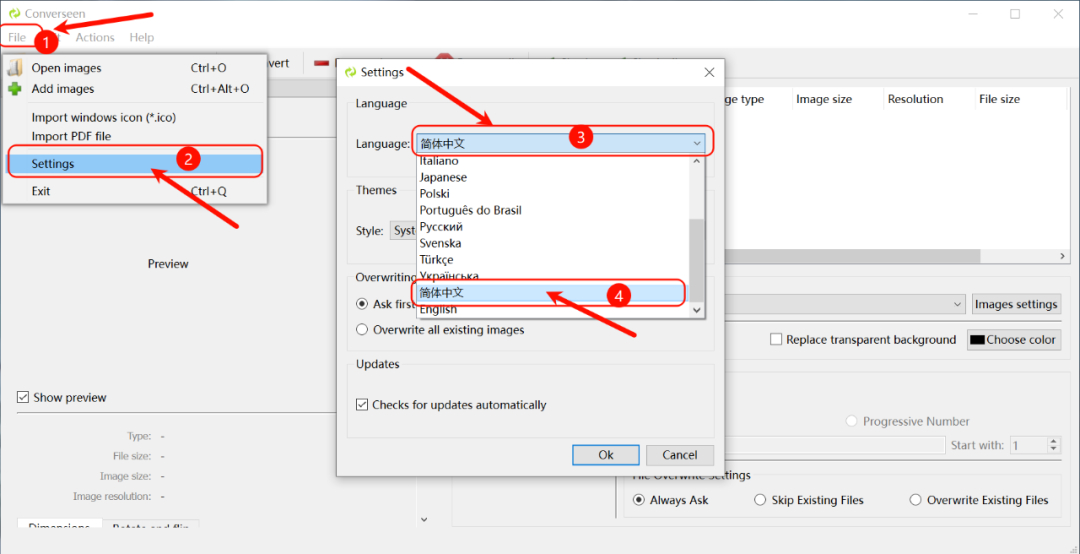Enable Replace transparent background
The height and width of the screenshot is (554, 1080).
[863, 340]
